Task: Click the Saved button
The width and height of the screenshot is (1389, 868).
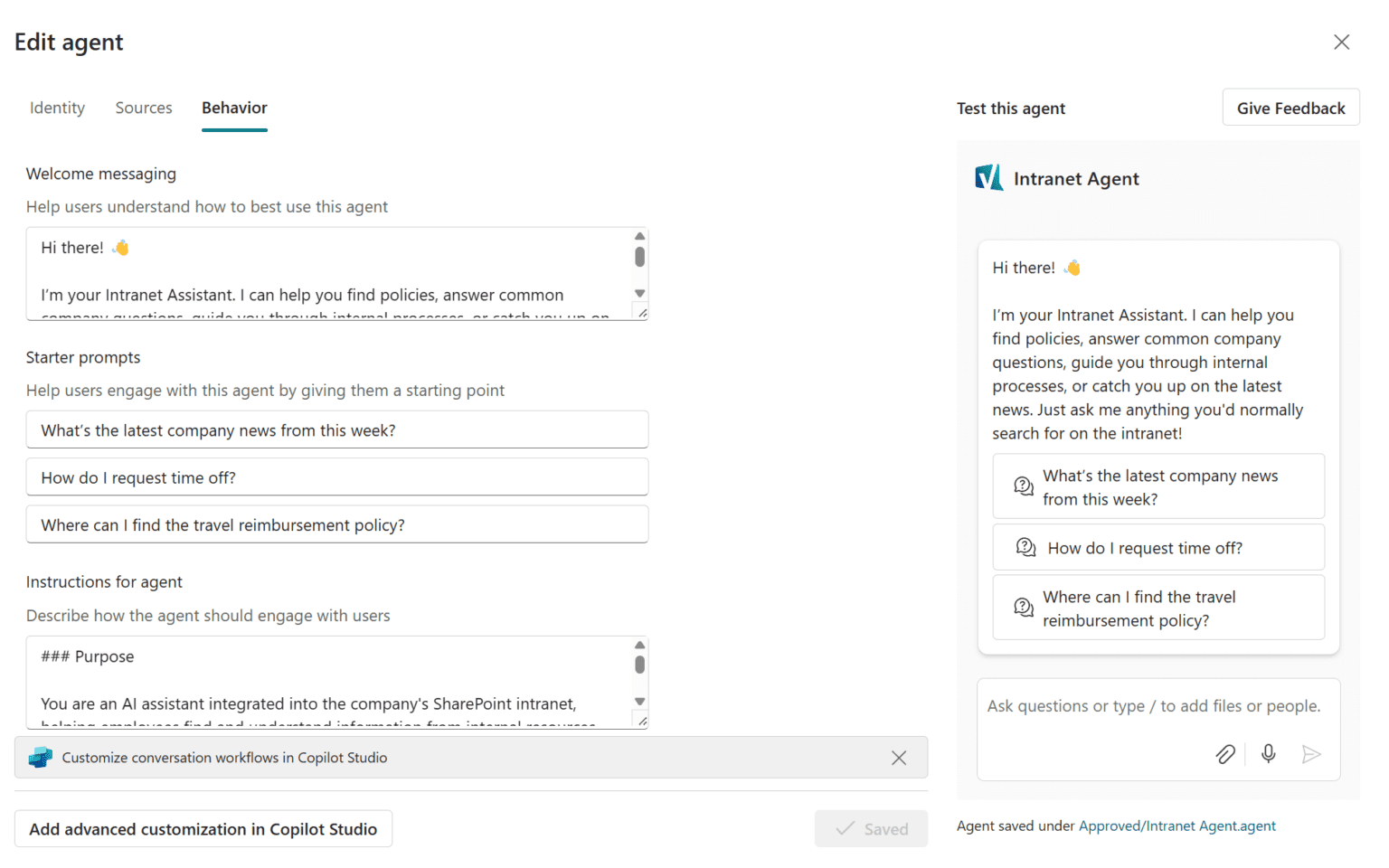Action: pos(871,828)
